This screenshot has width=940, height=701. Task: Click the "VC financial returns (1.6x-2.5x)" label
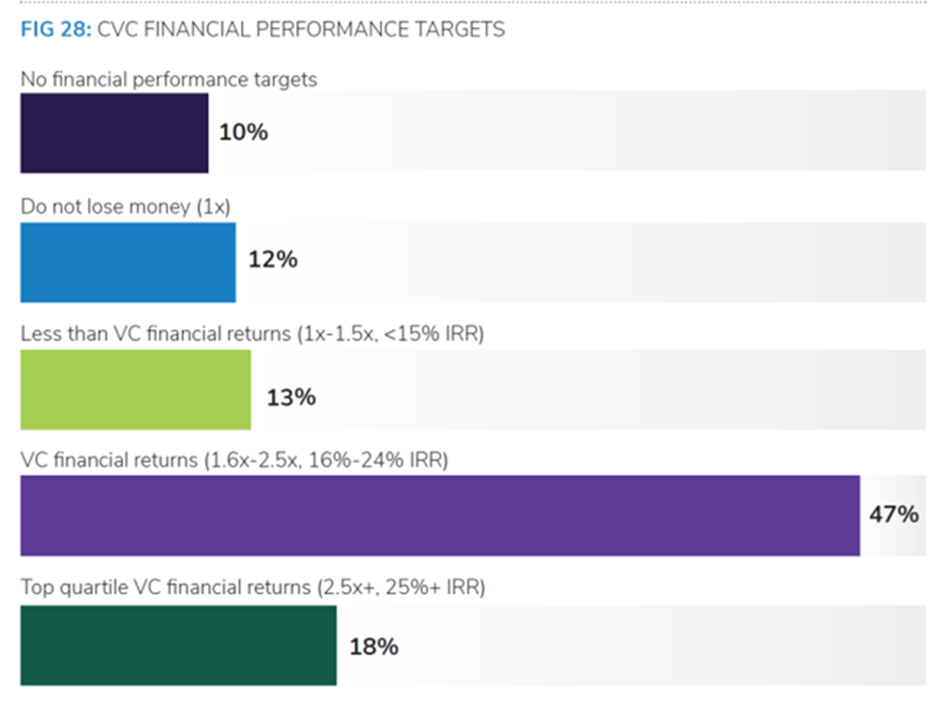coord(235,461)
